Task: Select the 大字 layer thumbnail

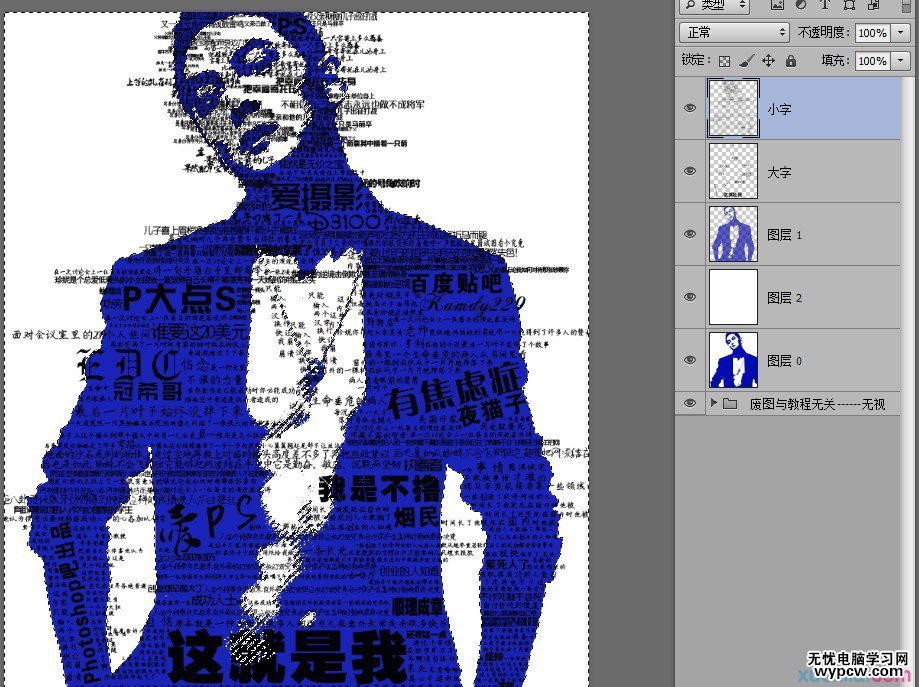Action: (x=733, y=171)
